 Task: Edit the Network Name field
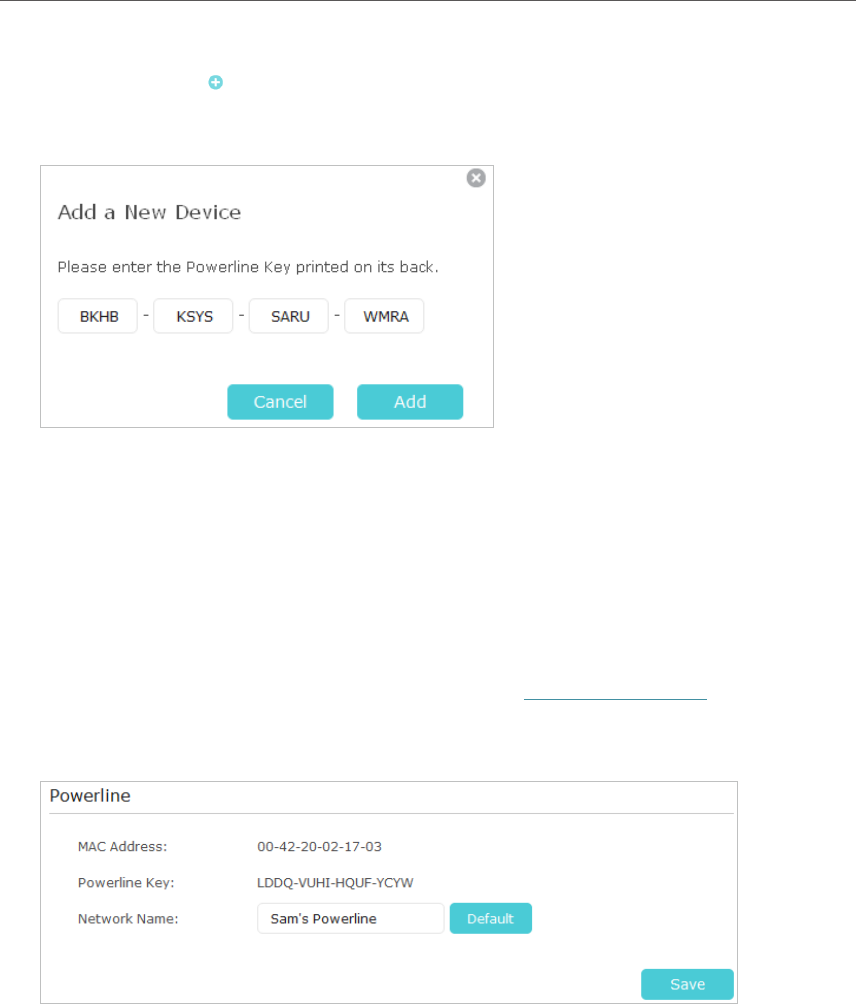(x=350, y=918)
